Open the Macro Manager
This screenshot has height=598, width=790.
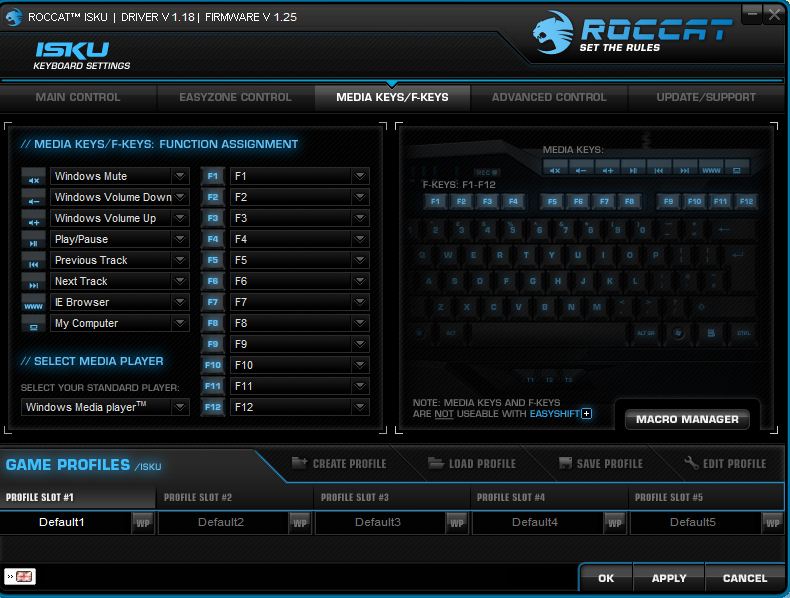tap(687, 420)
